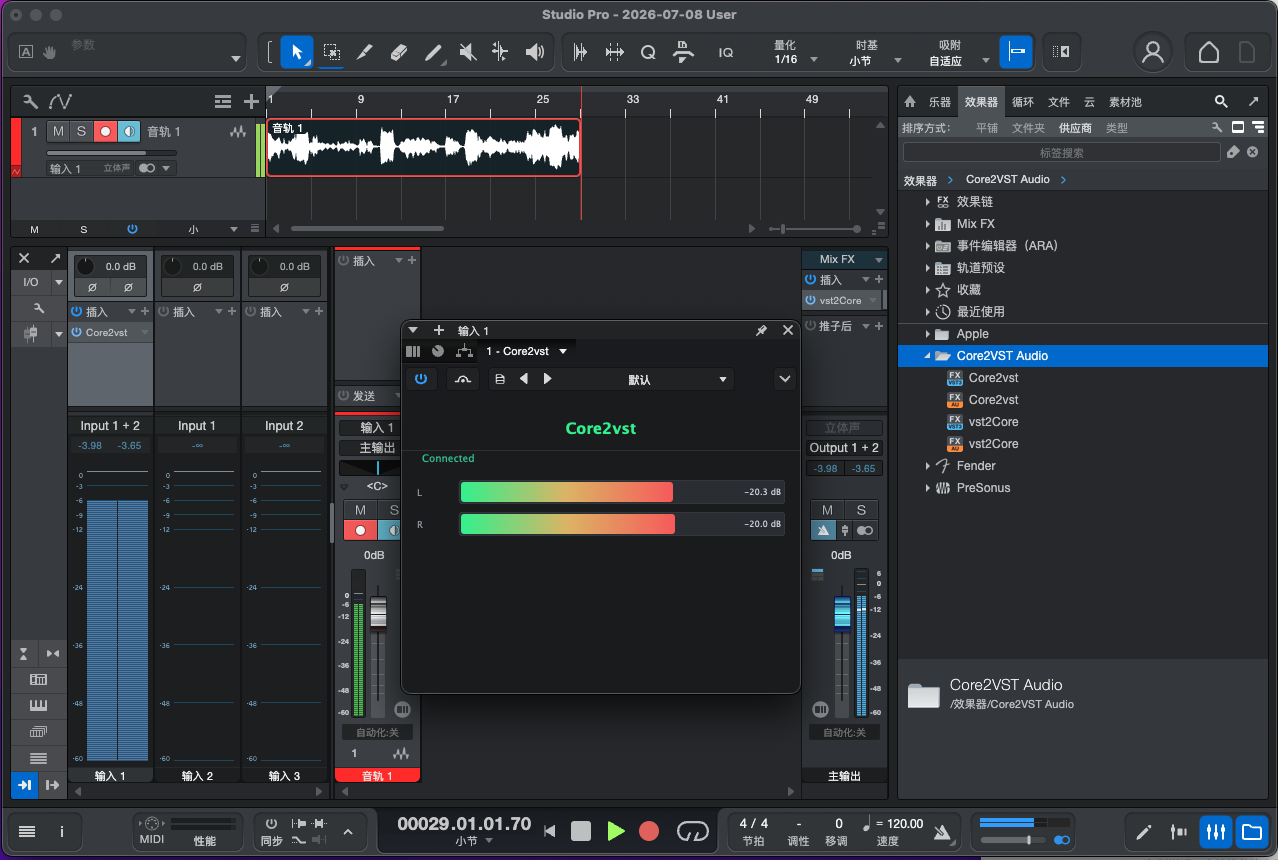Open the browser search magnifier icon
The width and height of the screenshot is (1278, 860).
click(x=1221, y=102)
